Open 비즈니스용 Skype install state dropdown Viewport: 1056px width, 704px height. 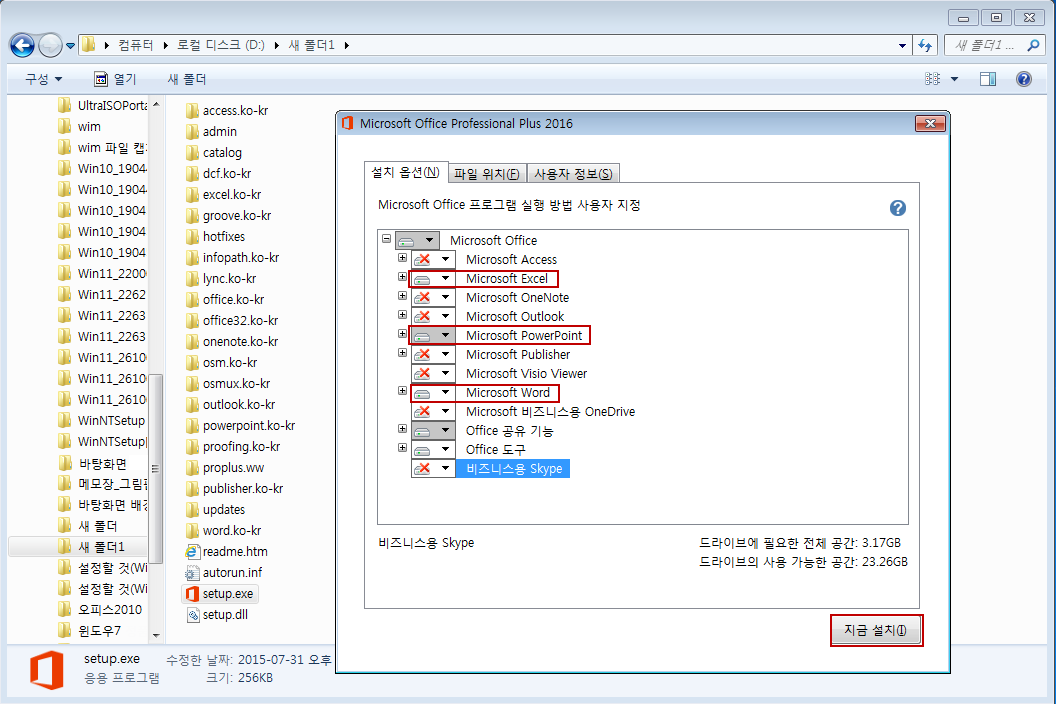coord(434,468)
